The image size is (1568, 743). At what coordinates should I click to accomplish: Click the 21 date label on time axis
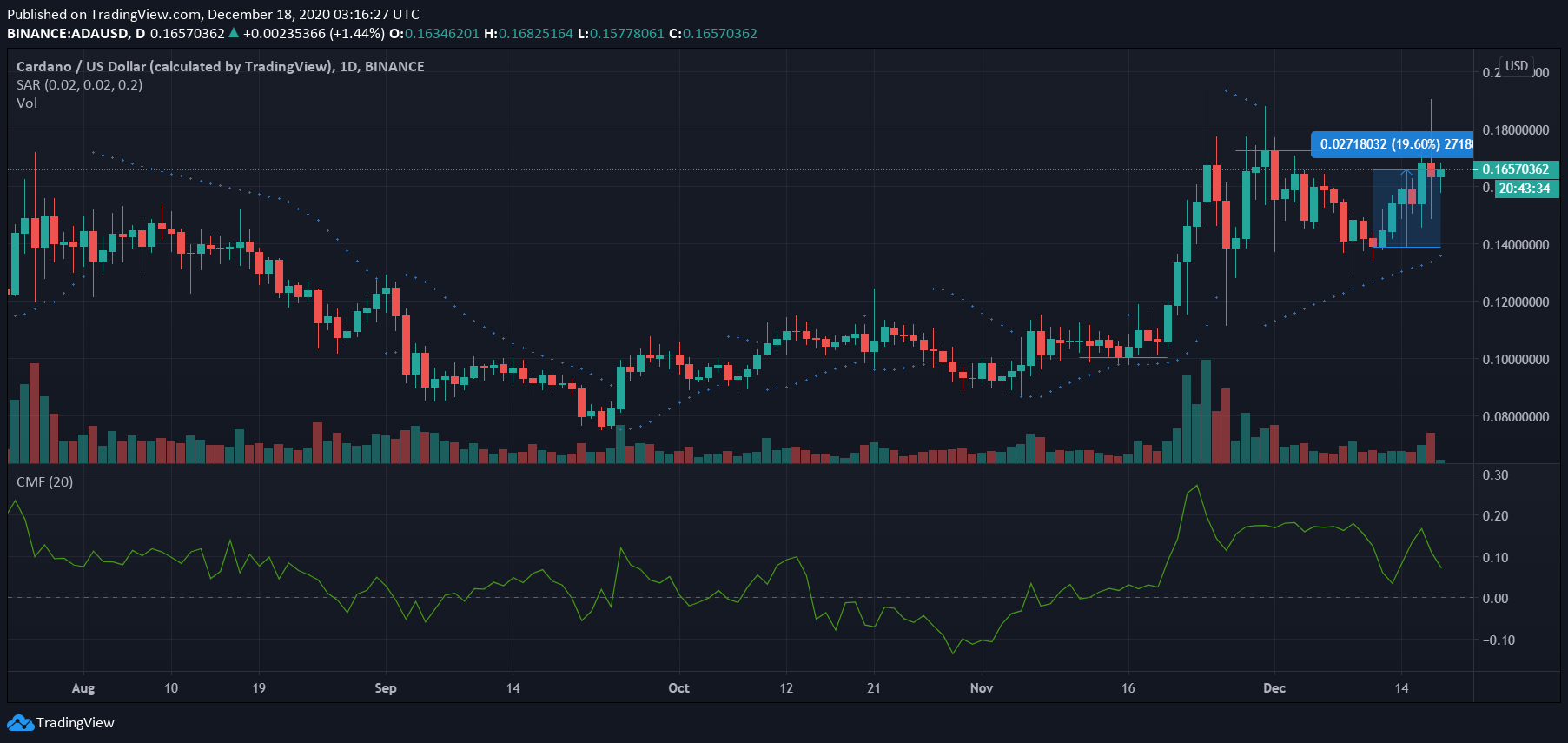tap(874, 688)
